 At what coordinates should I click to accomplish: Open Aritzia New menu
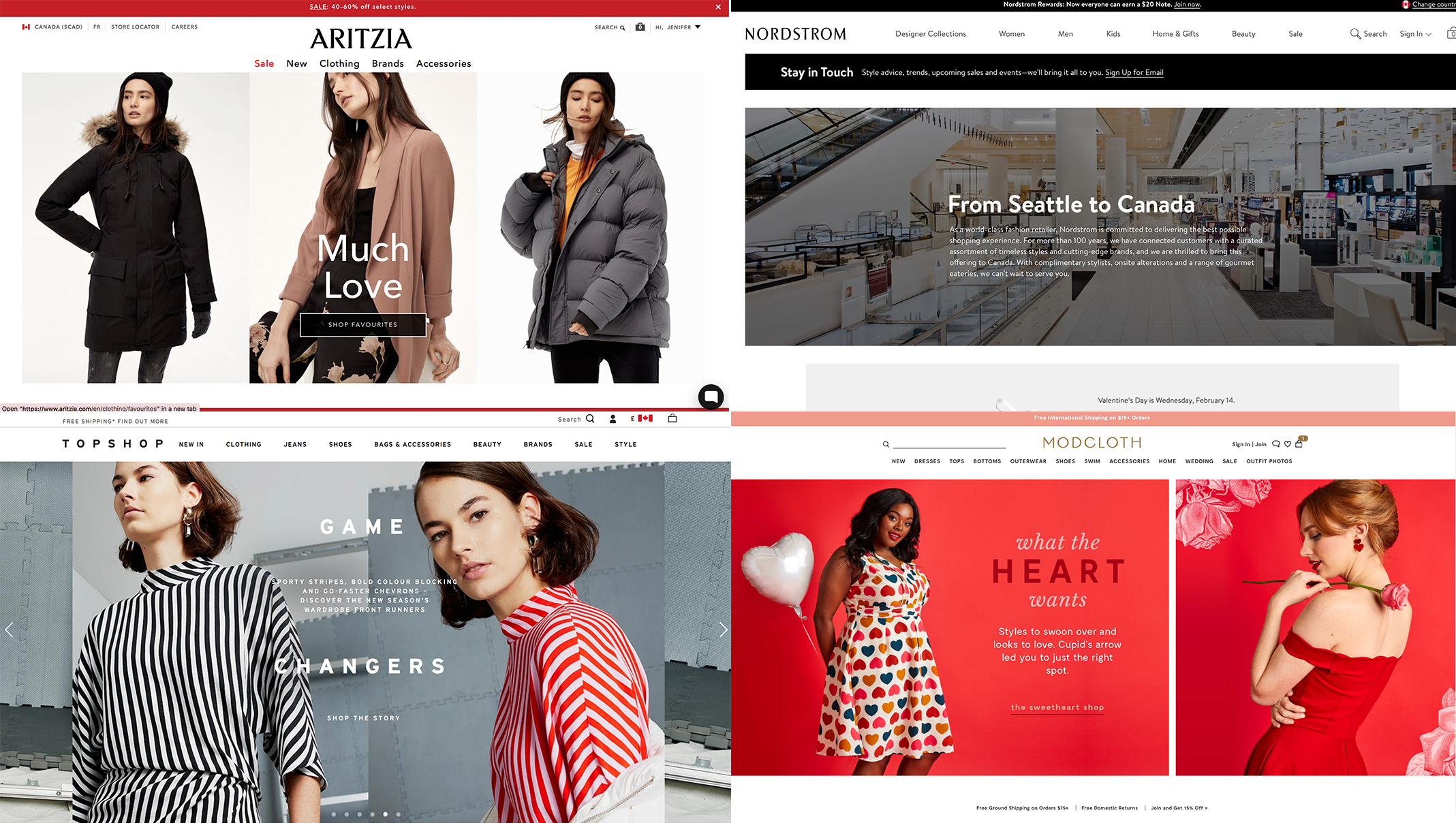coord(296,63)
